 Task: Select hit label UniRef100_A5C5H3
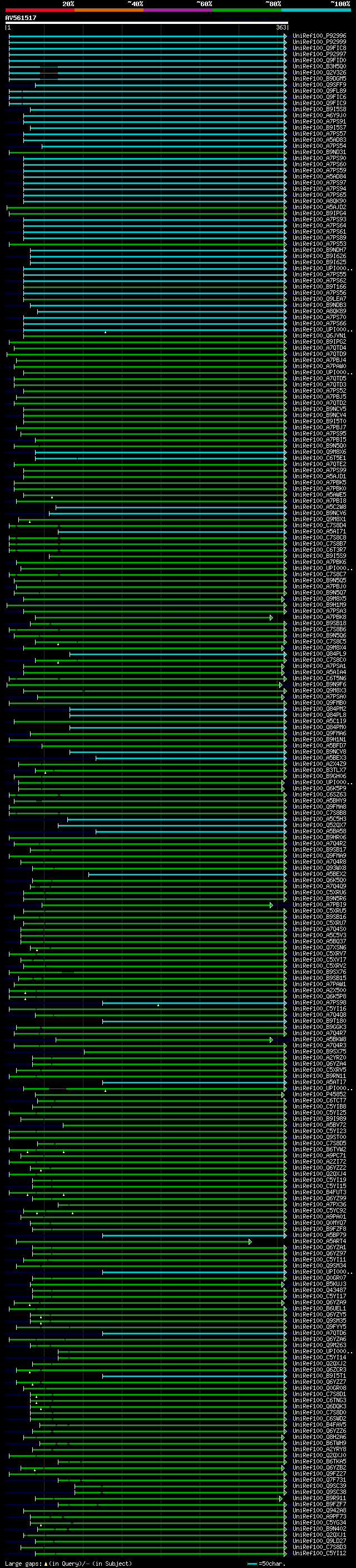coord(319,819)
